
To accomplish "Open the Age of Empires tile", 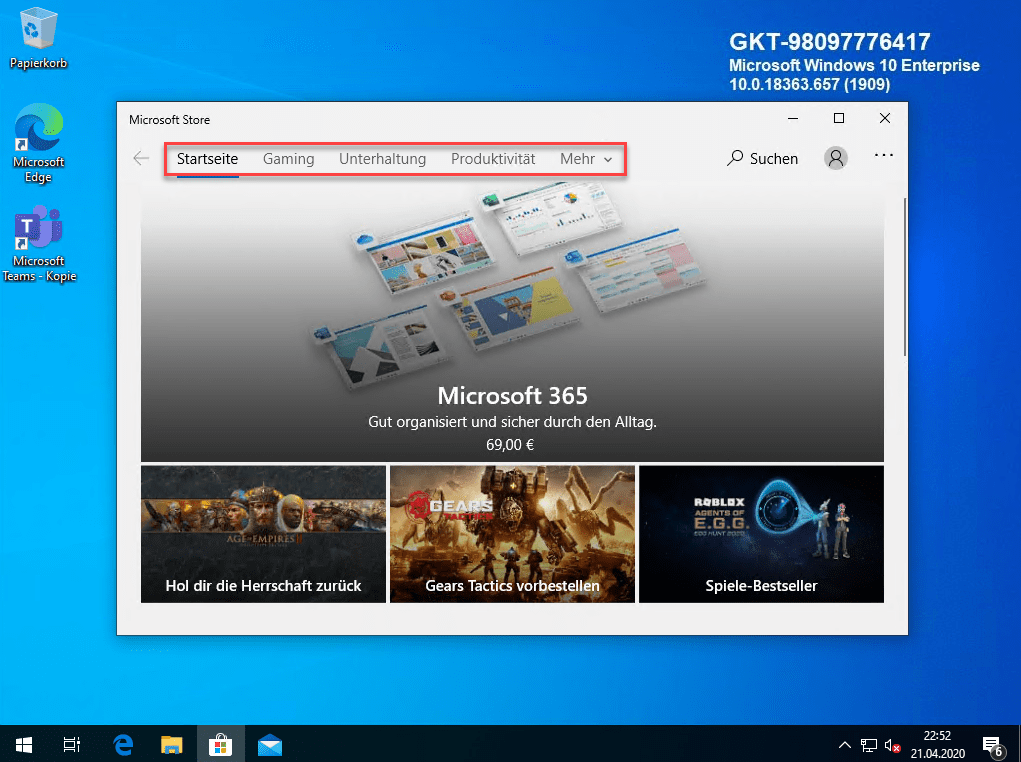I will pyautogui.click(x=263, y=534).
